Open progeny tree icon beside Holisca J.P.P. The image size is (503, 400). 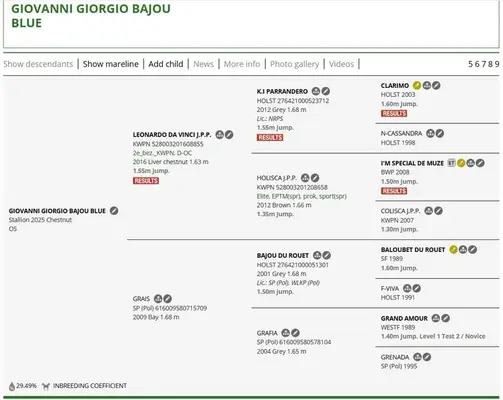coord(305,178)
